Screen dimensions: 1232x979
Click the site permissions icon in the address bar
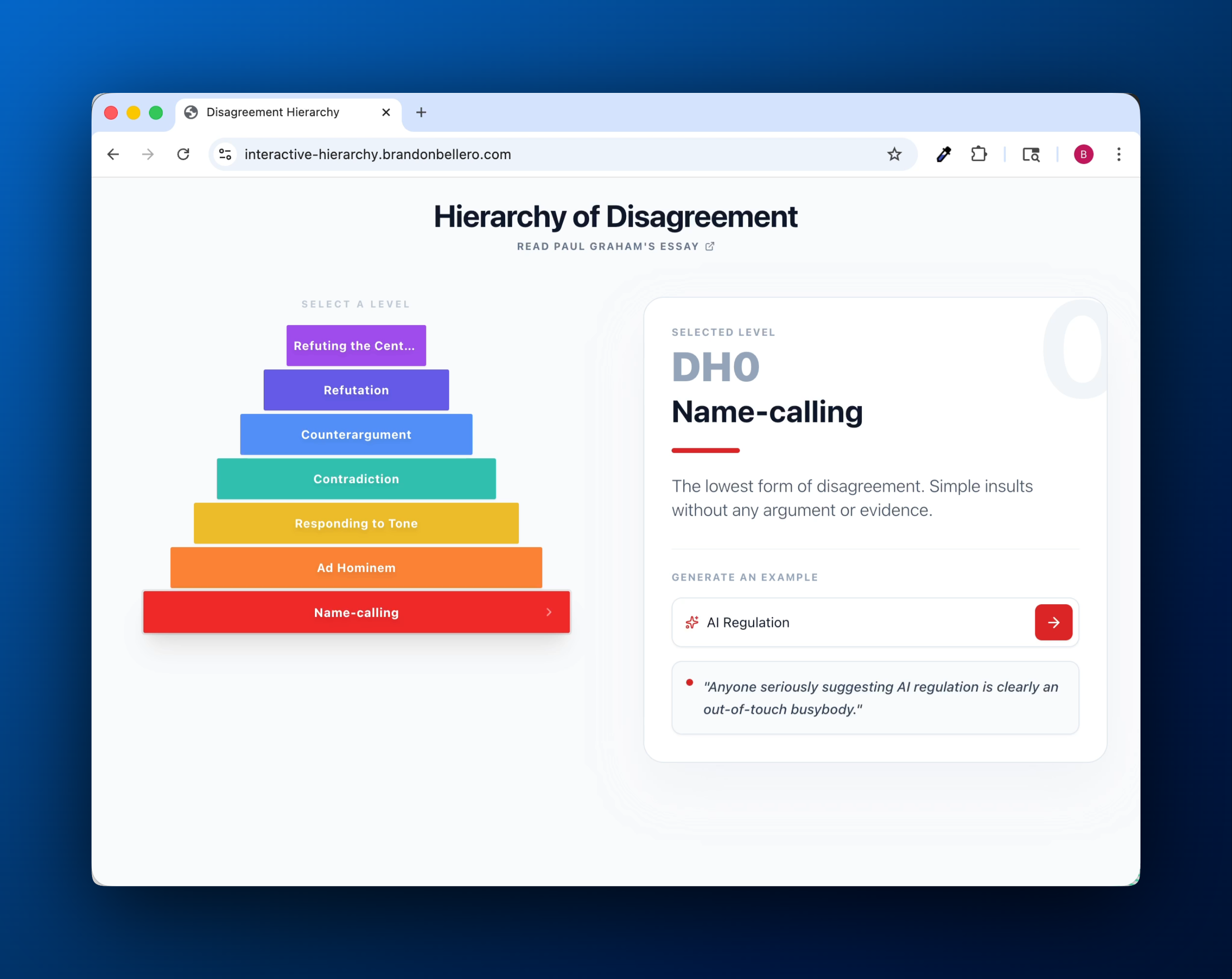coord(225,154)
